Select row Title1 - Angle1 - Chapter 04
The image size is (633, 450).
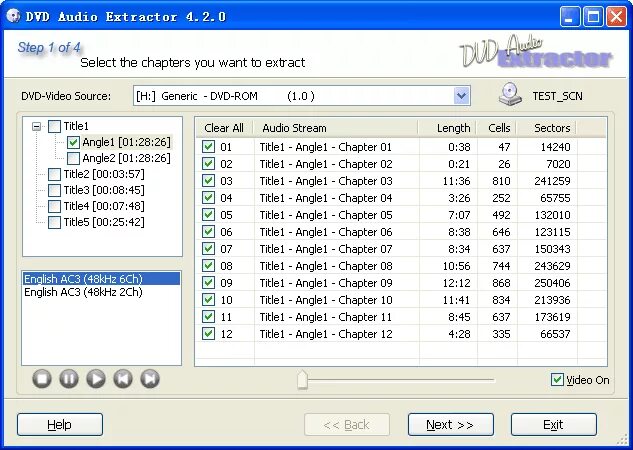401,198
